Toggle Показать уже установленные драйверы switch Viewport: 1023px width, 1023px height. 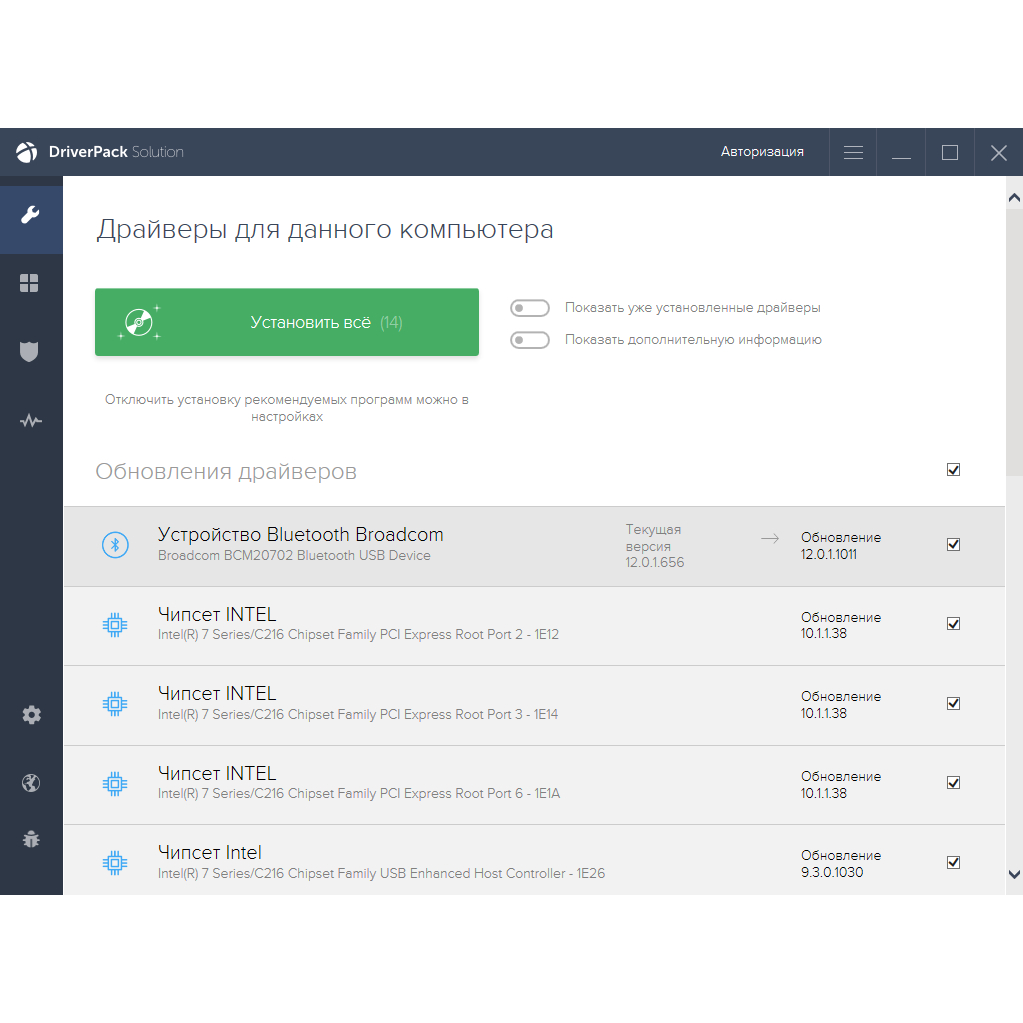point(530,308)
